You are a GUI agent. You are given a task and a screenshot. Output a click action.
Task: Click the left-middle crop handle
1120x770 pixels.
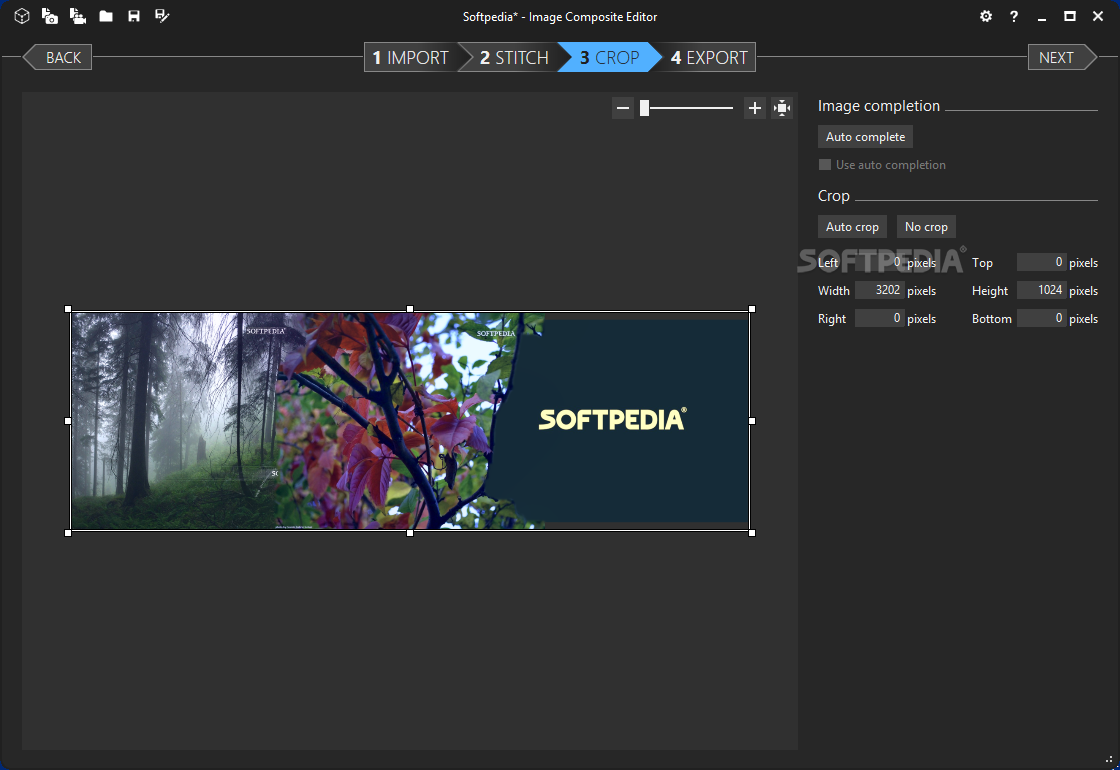pyautogui.click(x=68, y=421)
